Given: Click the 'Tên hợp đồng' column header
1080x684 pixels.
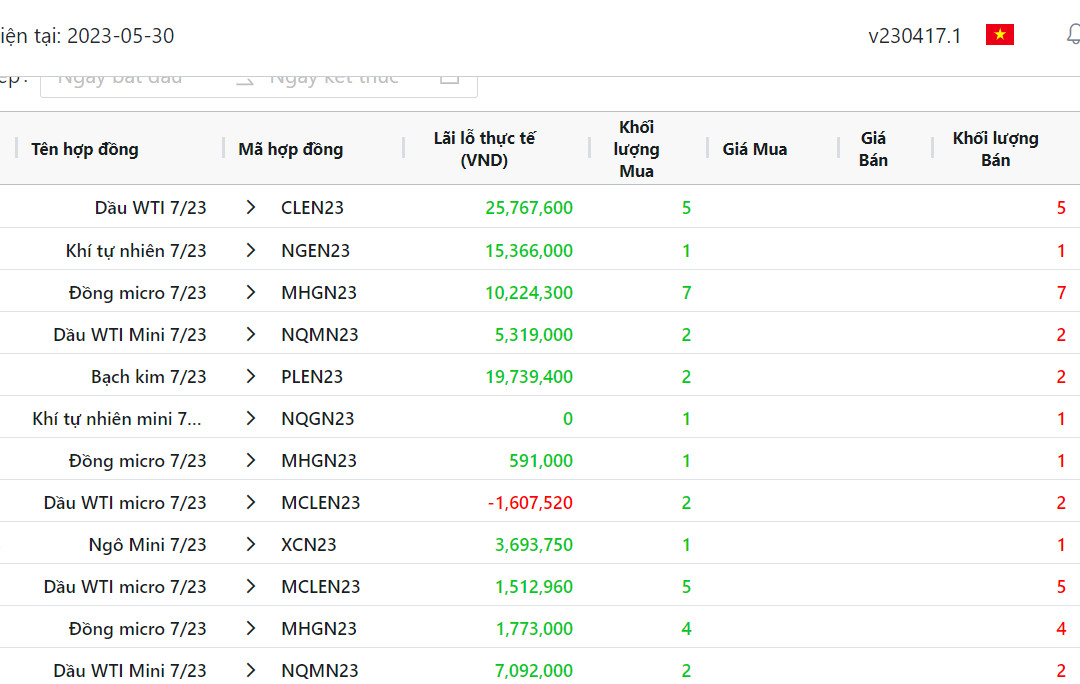Looking at the screenshot, I should tap(85, 149).
